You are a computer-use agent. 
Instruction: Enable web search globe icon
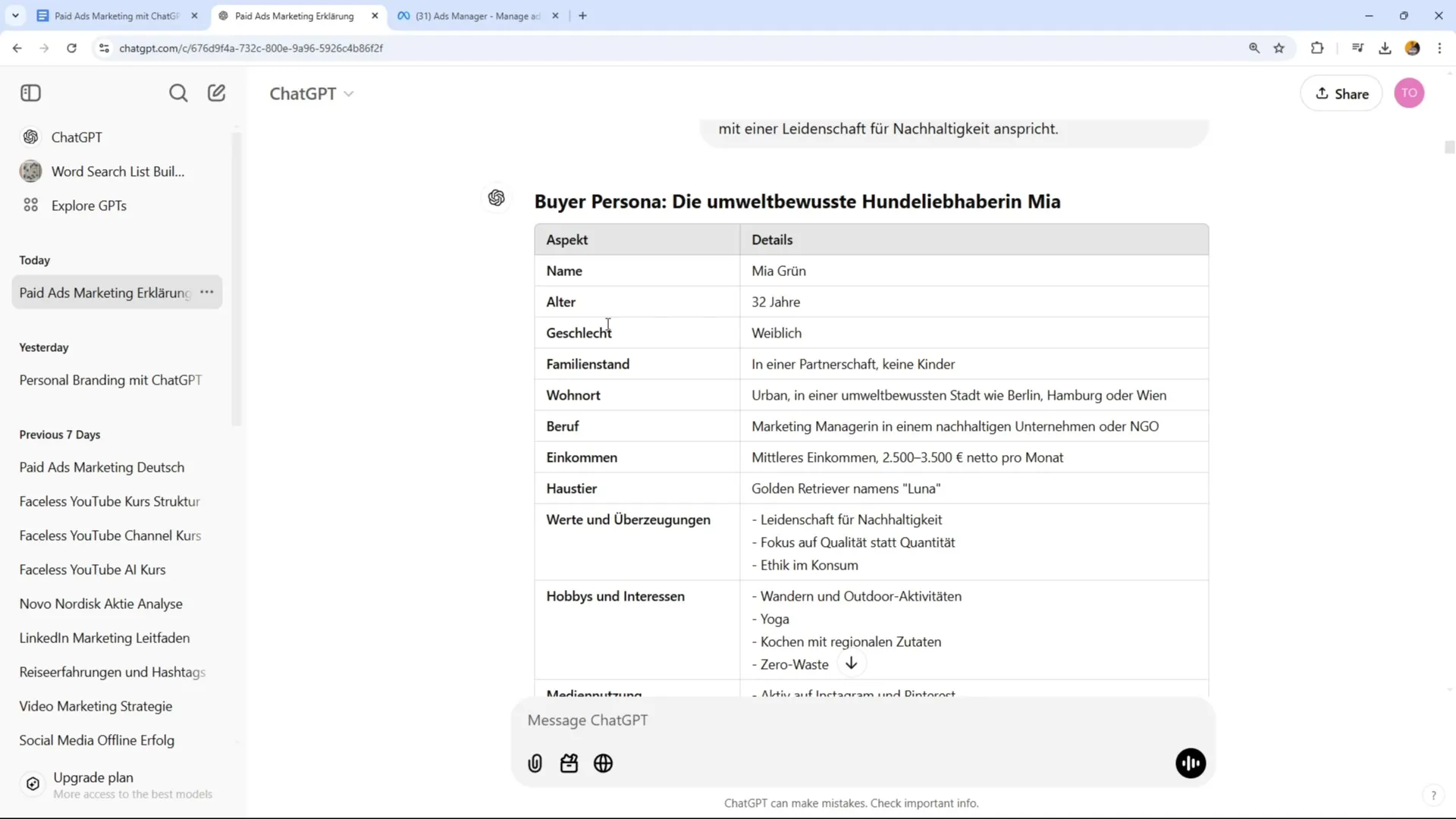click(604, 764)
